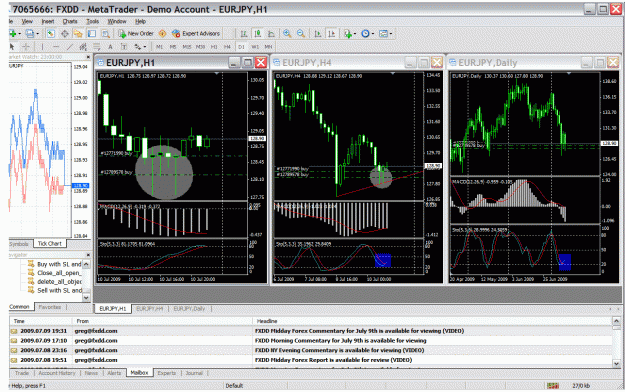Screen dimensions: 625x392
Task: Open the Strategy Tester magnifier icon
Action: pyautogui.click(x=105, y=34)
